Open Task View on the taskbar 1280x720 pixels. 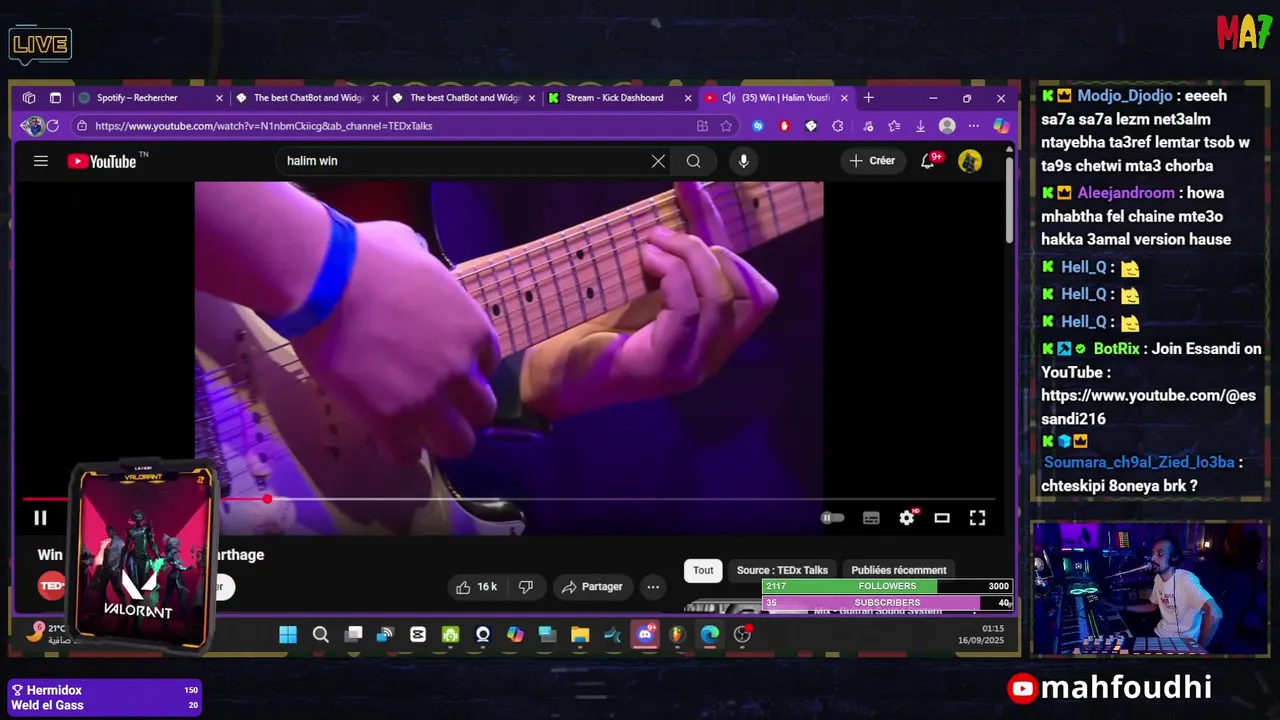tap(353, 634)
